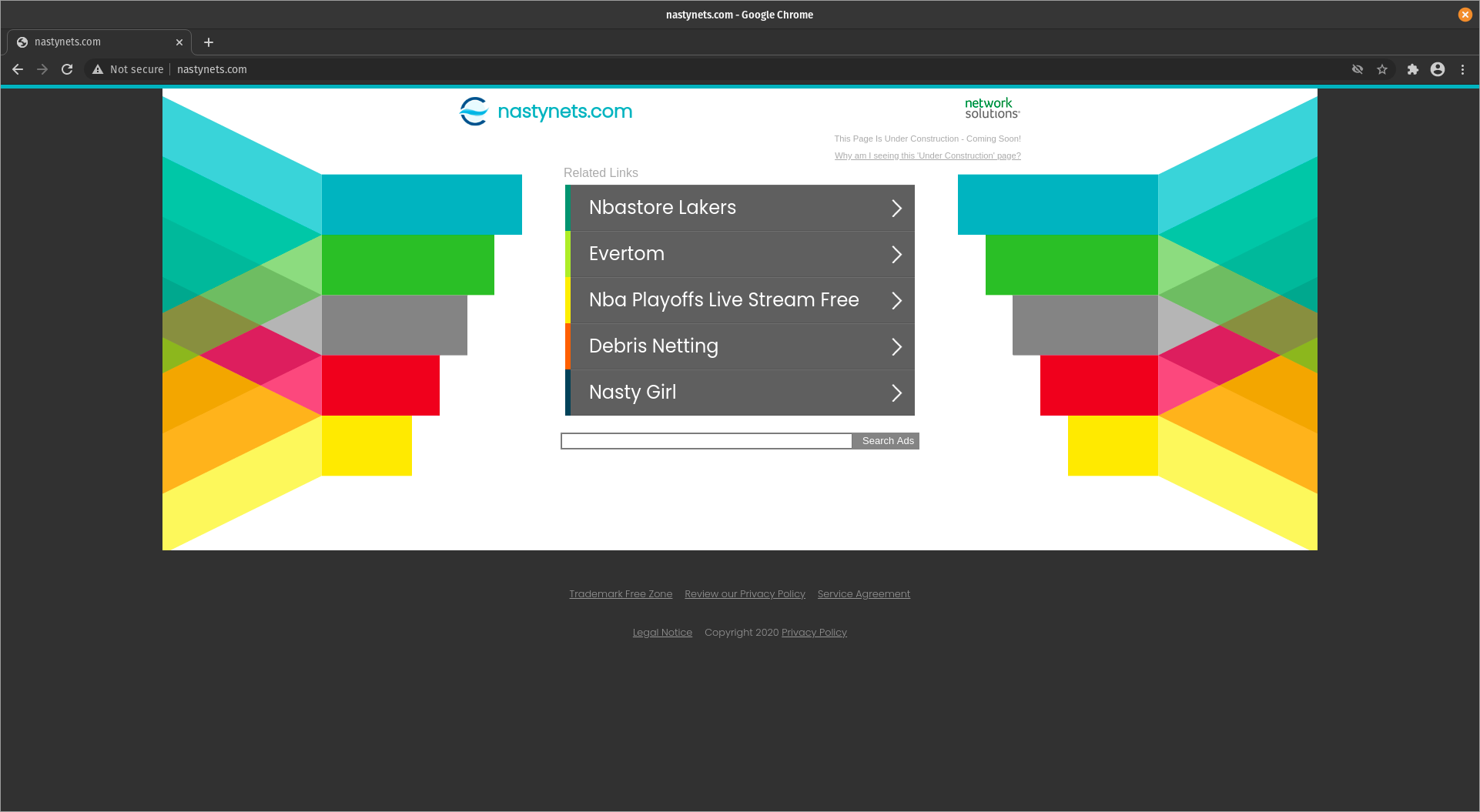Image resolution: width=1480 pixels, height=812 pixels.
Task: Select the nastynets.com browser tab
Action: 99,42
